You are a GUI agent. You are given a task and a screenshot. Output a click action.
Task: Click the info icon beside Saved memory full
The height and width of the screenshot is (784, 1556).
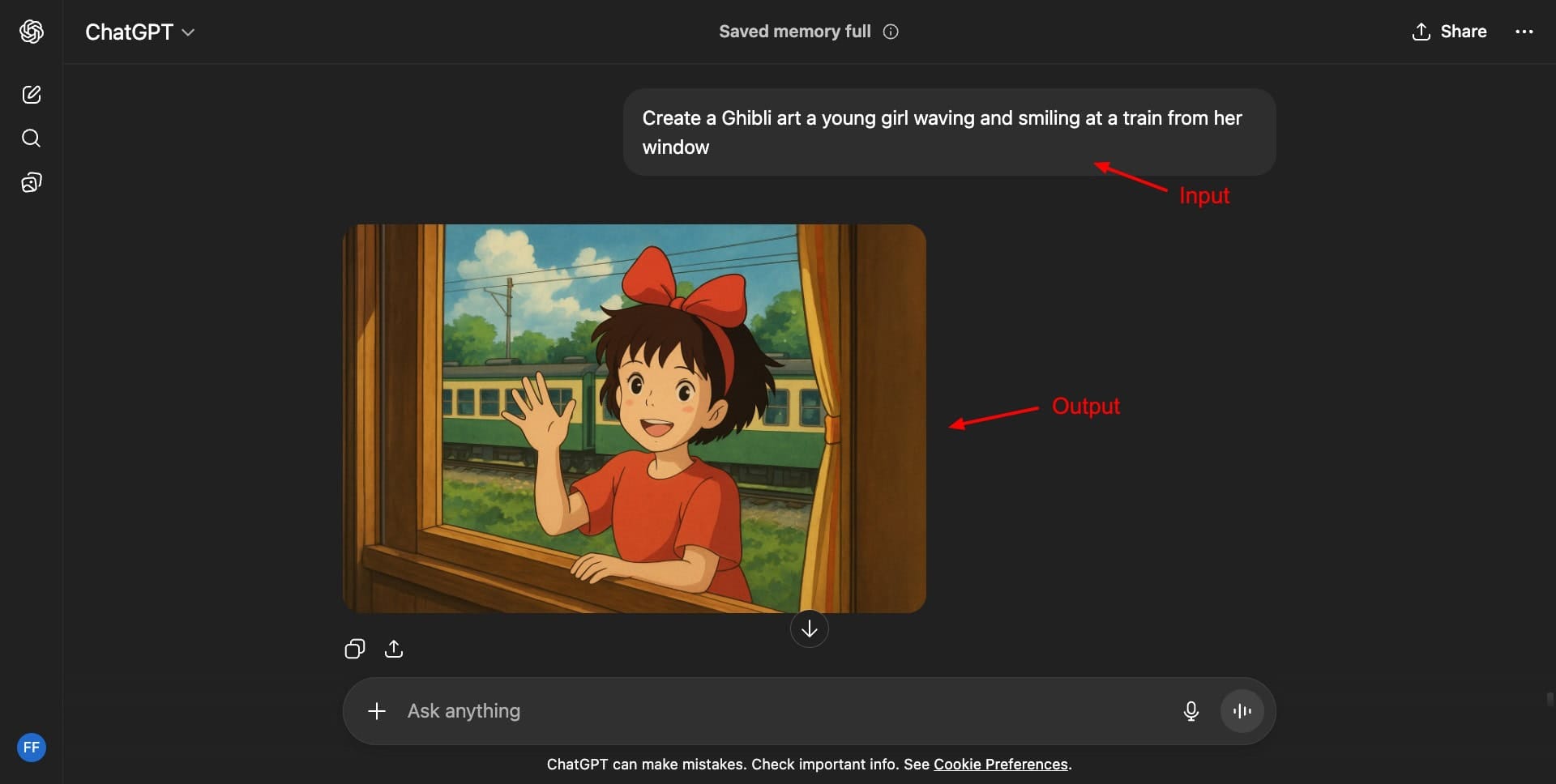(x=891, y=32)
